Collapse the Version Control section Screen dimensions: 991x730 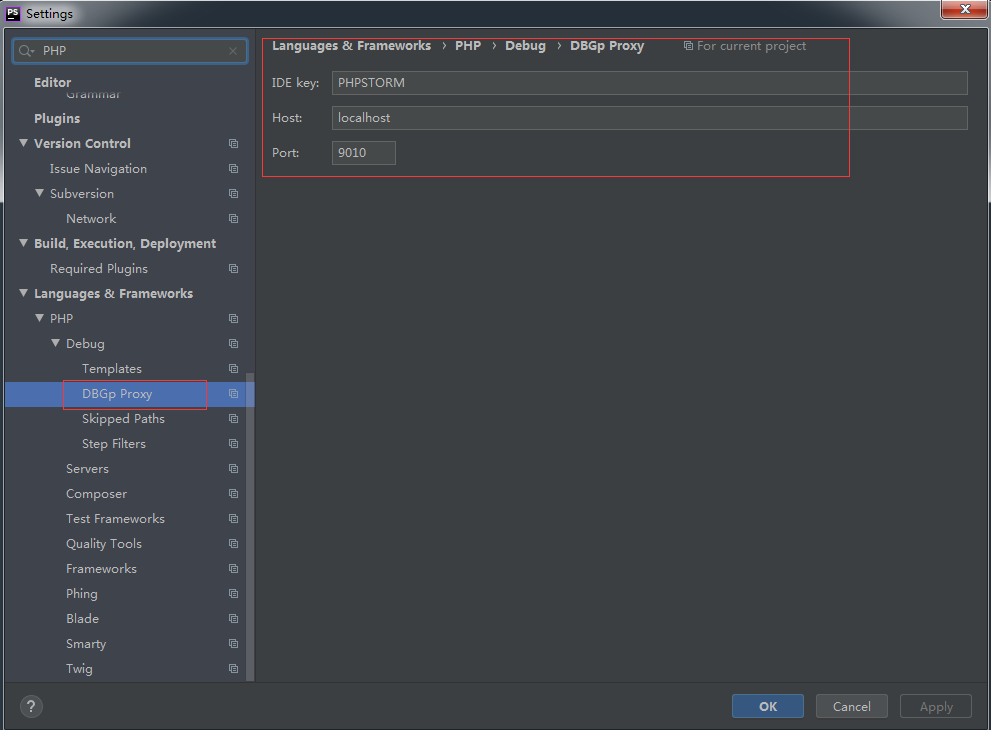coord(23,143)
